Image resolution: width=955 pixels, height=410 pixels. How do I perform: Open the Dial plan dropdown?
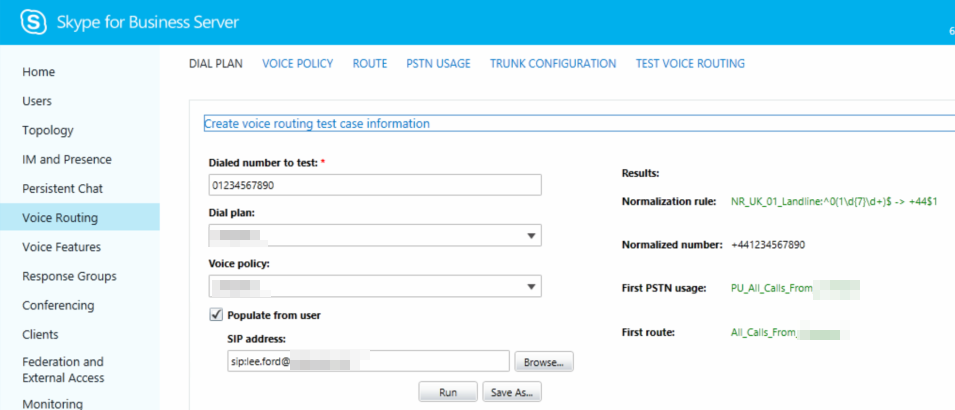point(375,235)
